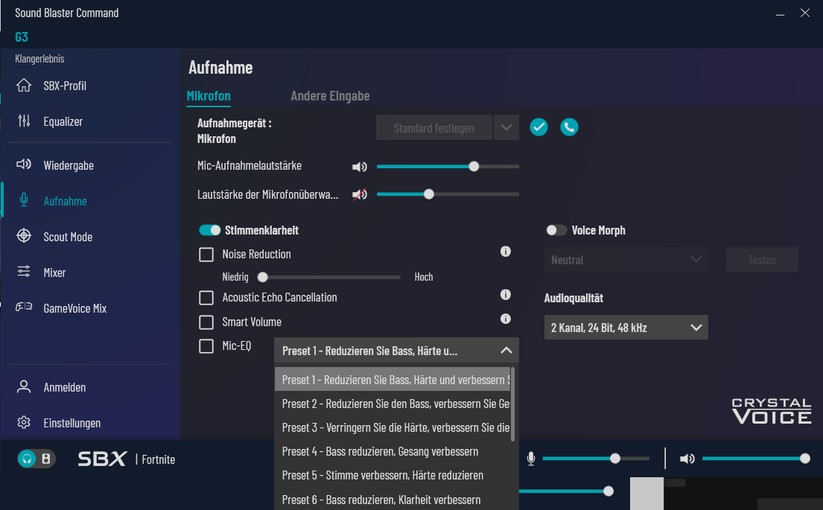Click the phone communication device icon
The width and height of the screenshot is (823, 510).
[x=569, y=127]
